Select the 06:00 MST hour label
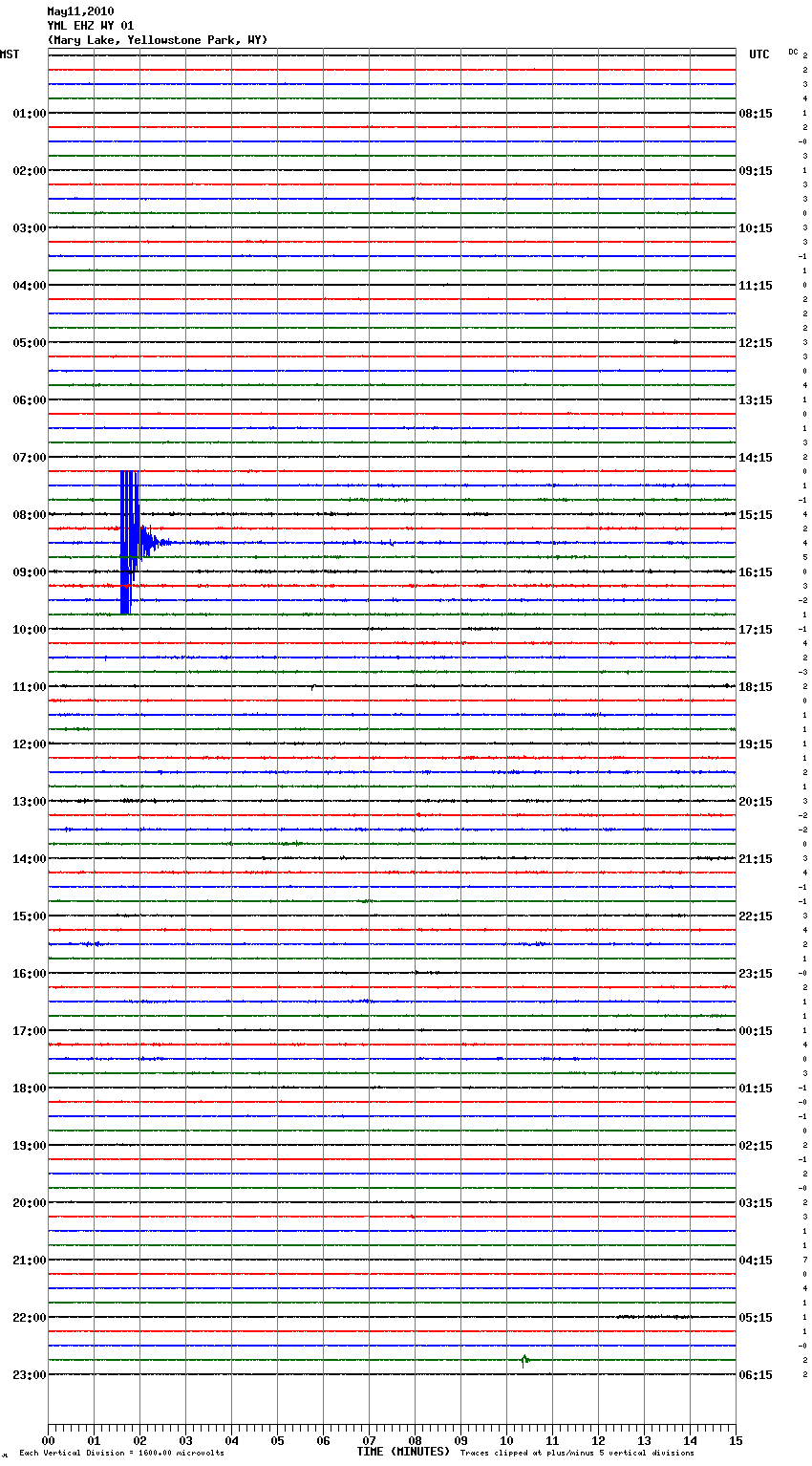 pos(29,399)
